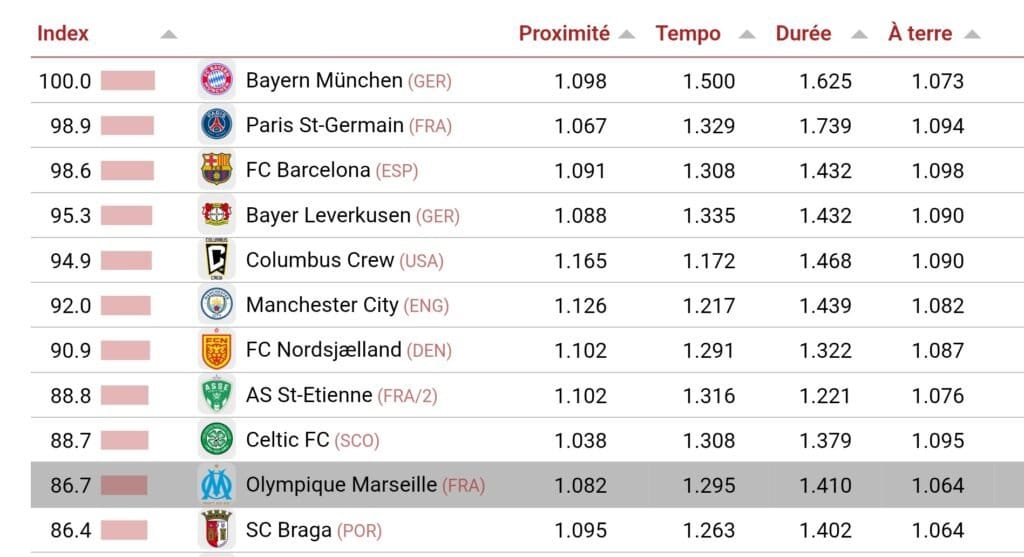Screen dimensions: 1024x557
Task: Click the Bayer Leverkusen club logo
Action: pos(217,215)
